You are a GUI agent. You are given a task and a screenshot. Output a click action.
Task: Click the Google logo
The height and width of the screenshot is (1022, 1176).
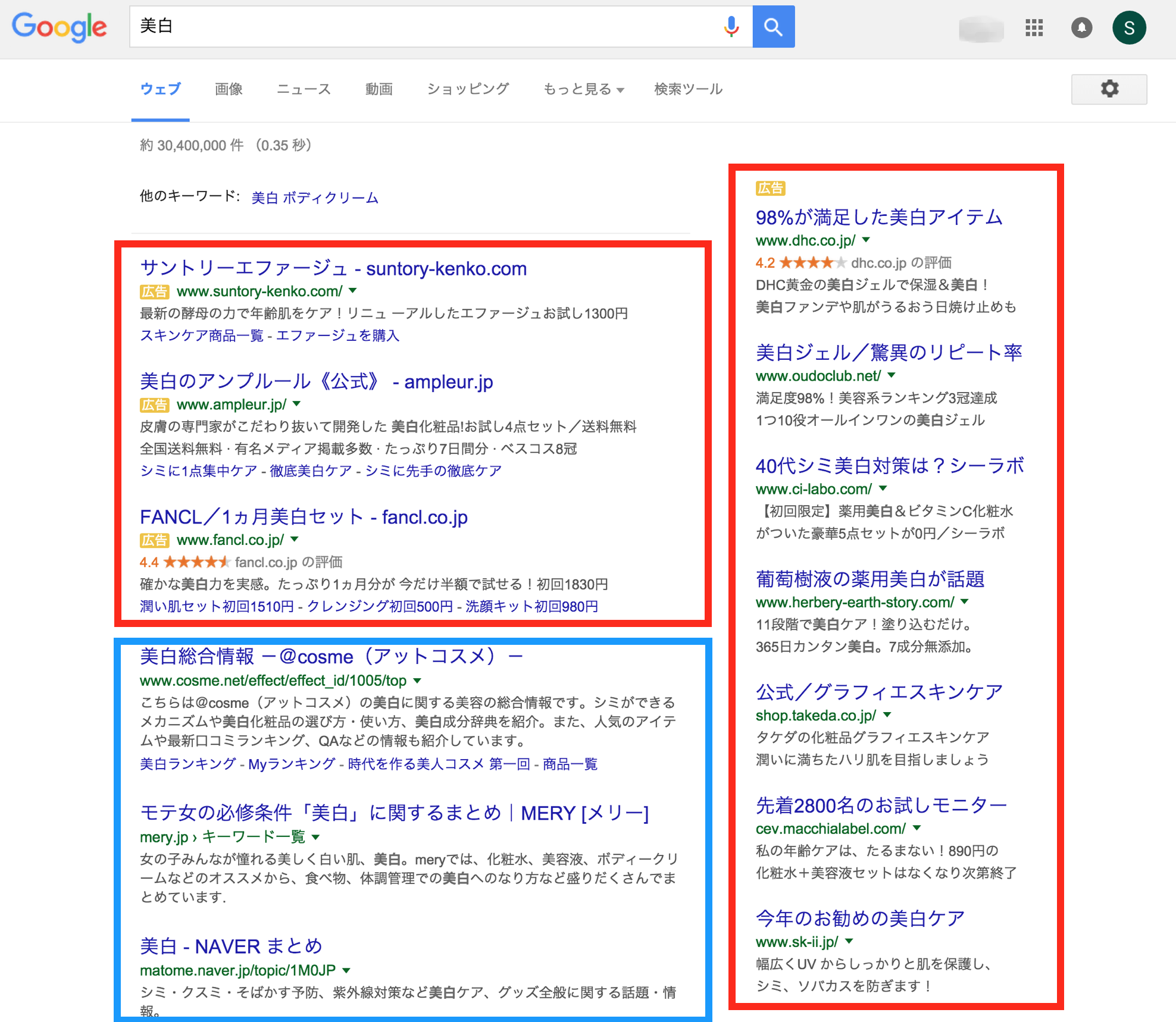(x=59, y=27)
